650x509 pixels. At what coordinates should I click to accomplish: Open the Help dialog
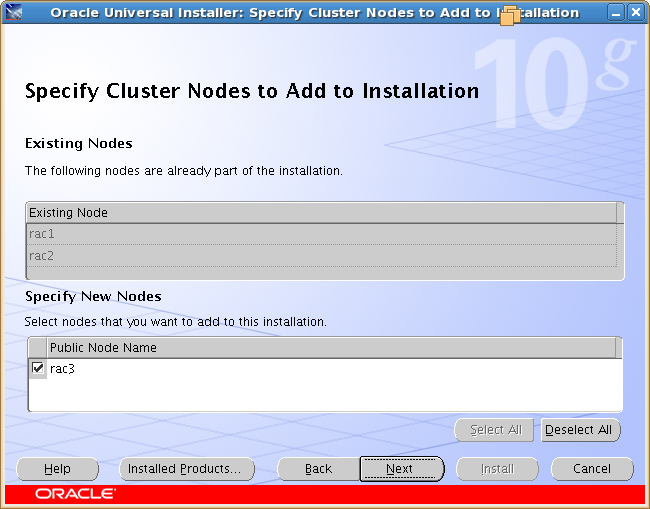57,469
